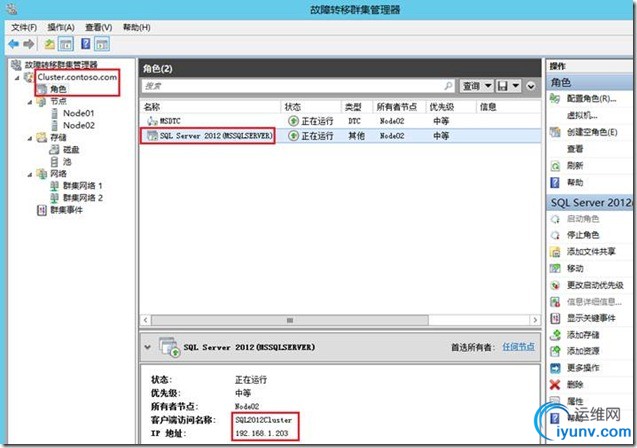Click 虚拟机... action
Screen dimensions: 637x448
582,115
